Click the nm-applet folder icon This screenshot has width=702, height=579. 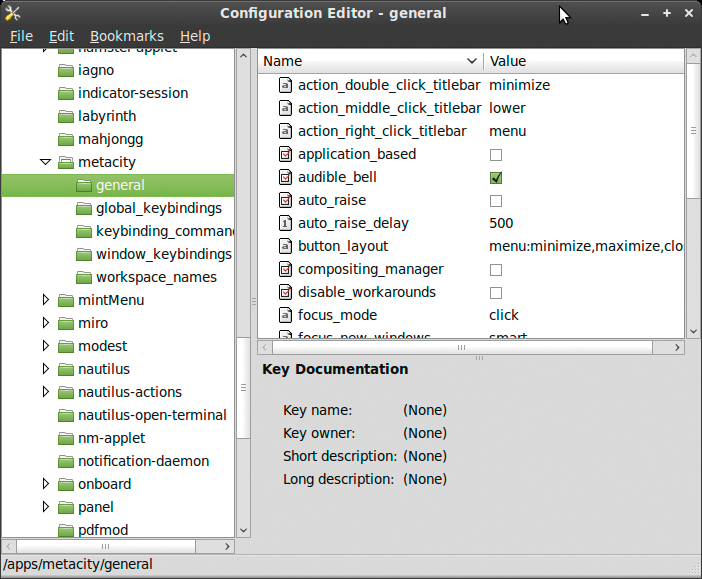click(x=66, y=438)
